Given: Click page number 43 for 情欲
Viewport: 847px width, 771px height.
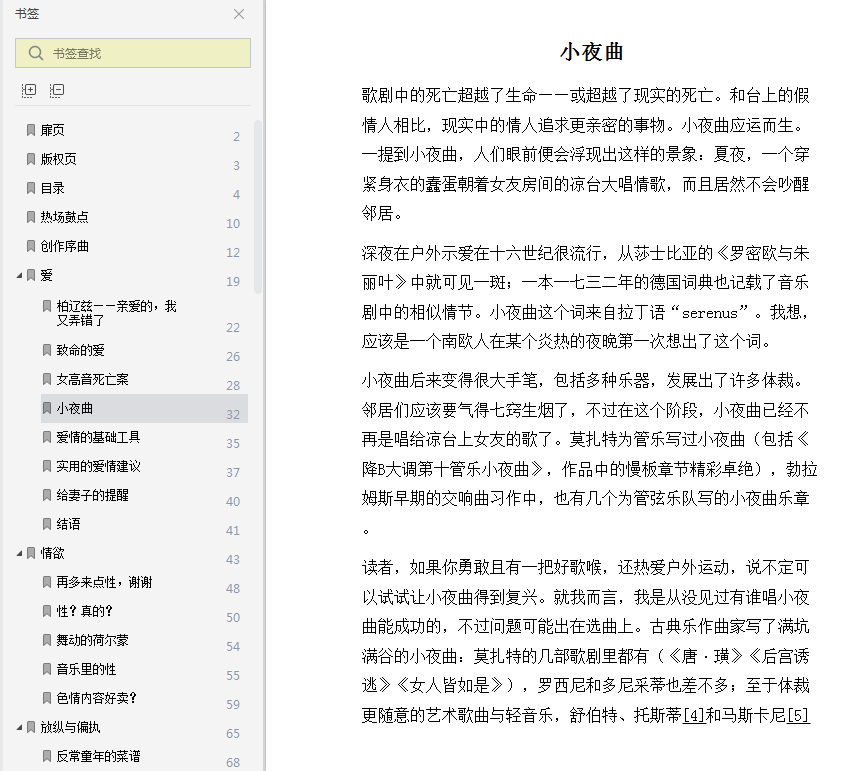Looking at the screenshot, I should point(233,560).
